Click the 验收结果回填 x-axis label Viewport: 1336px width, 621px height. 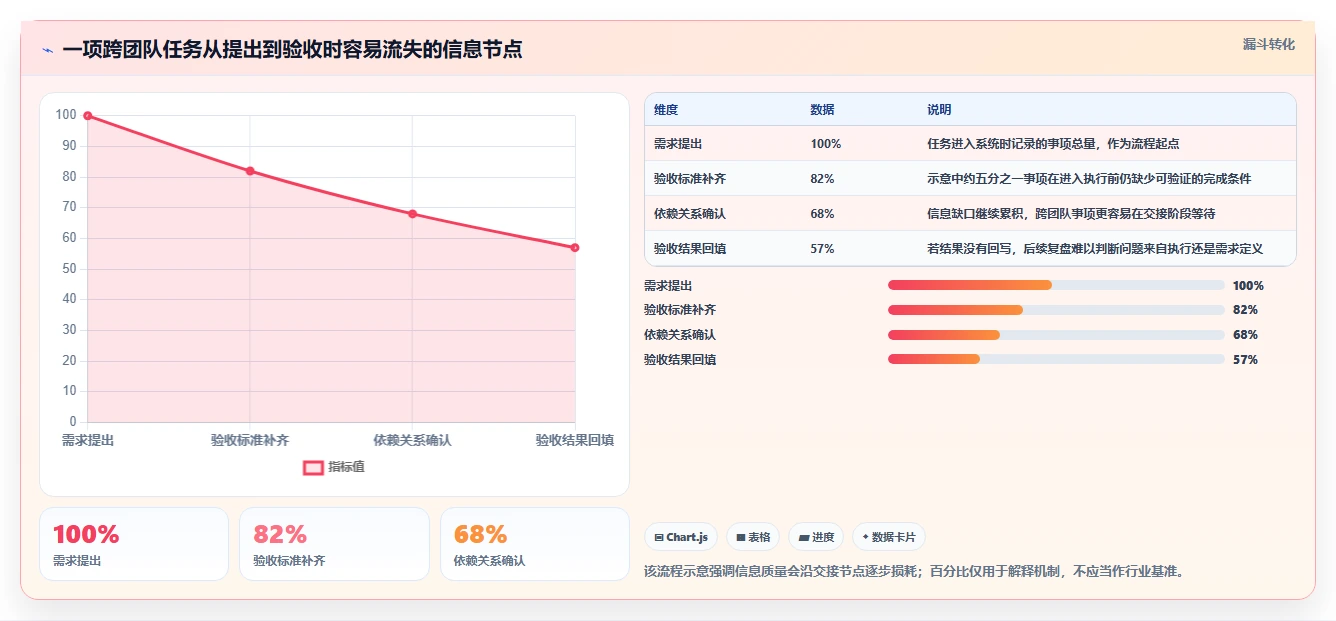click(575, 440)
